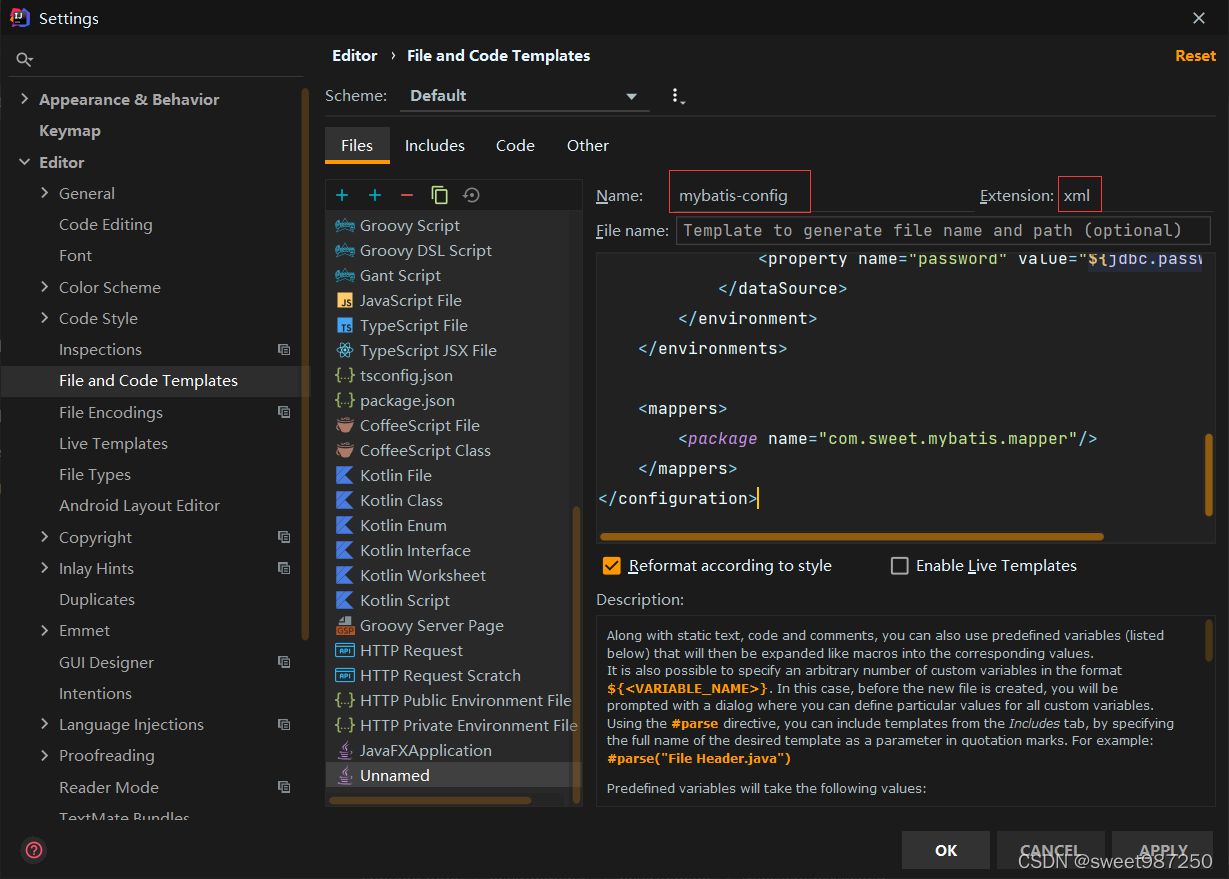Click the Copy Template icon
The image size is (1229, 879).
click(439, 195)
